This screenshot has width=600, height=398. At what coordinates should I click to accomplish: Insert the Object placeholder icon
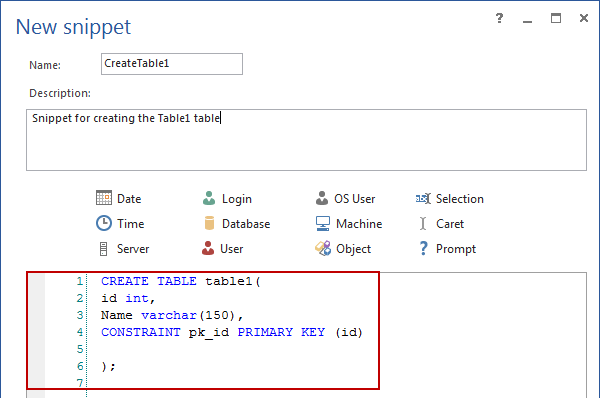pyautogui.click(x=323, y=248)
